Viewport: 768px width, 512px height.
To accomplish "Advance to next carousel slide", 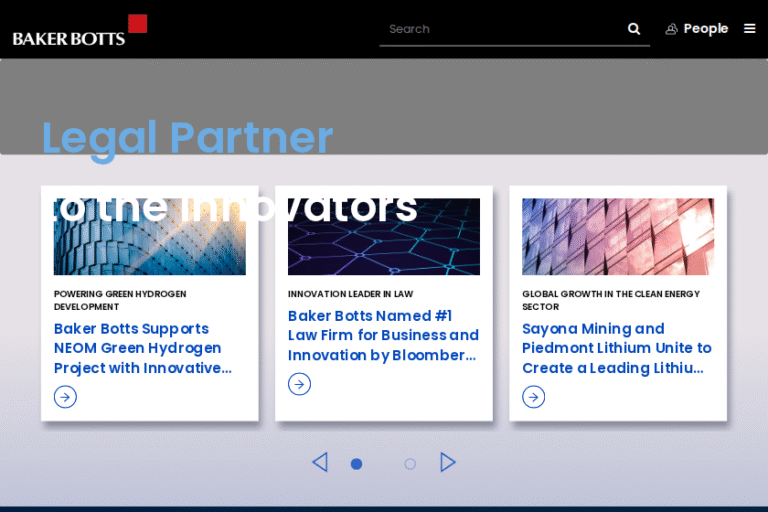I will (x=448, y=462).
